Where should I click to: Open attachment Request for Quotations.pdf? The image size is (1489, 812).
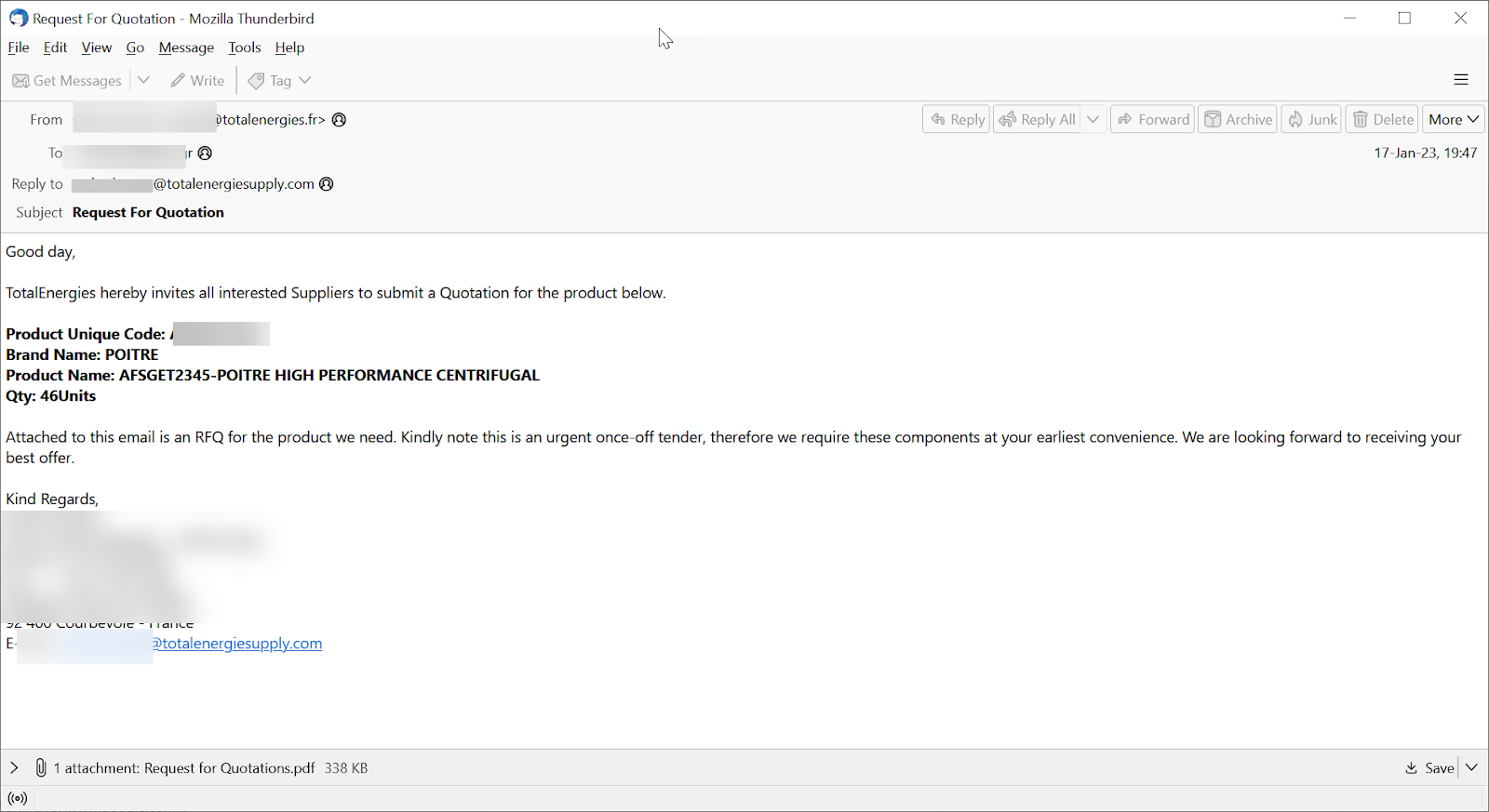point(230,768)
